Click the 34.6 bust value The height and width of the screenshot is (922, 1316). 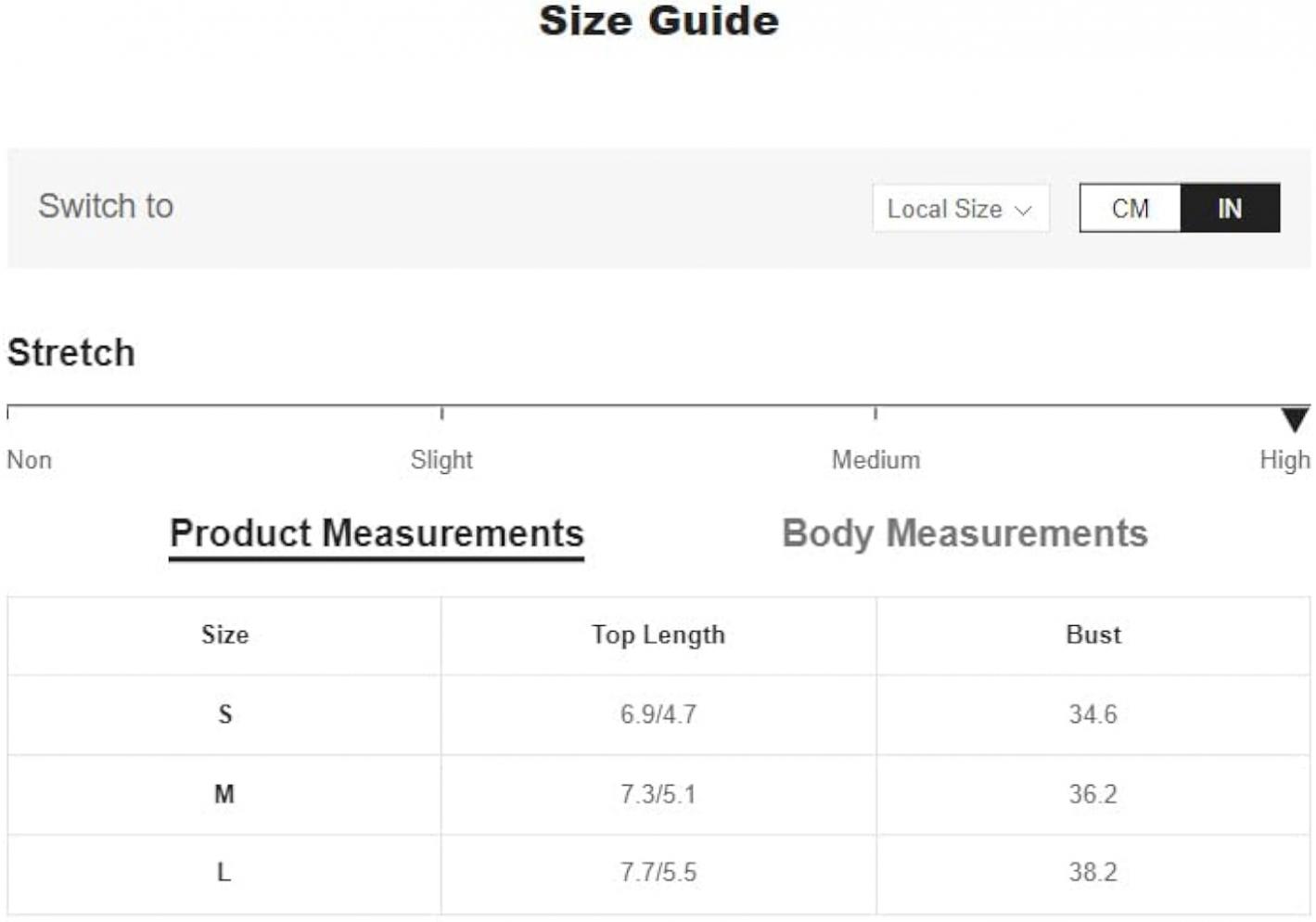[x=1092, y=714]
